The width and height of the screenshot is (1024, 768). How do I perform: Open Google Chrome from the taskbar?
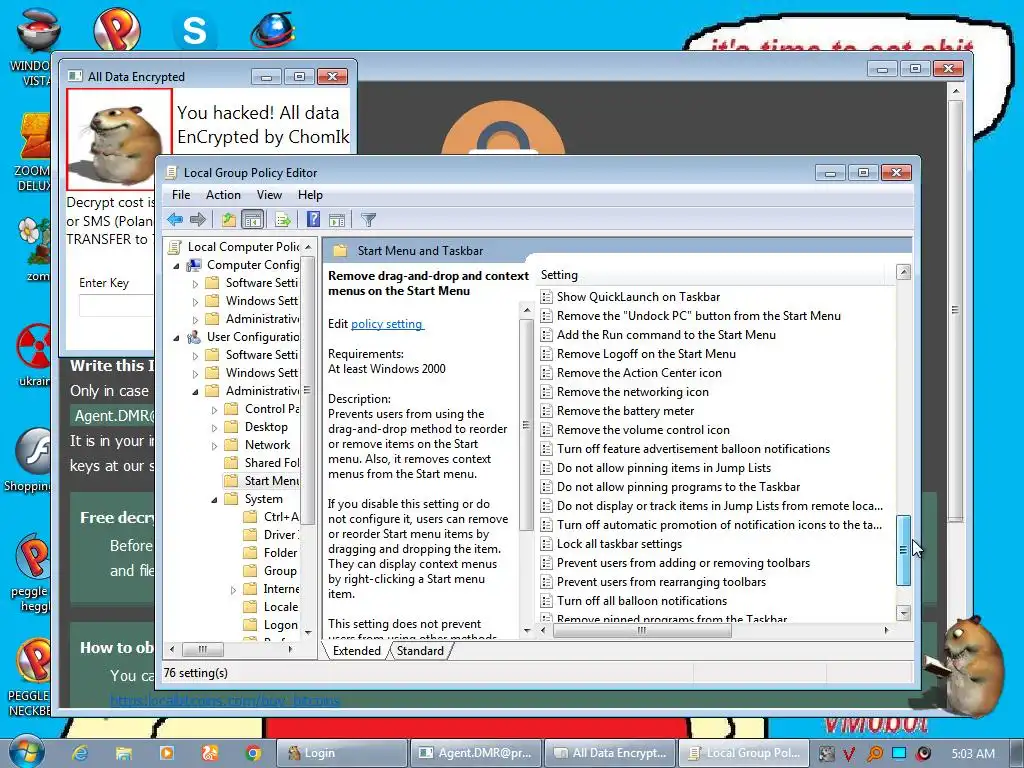tap(253, 753)
